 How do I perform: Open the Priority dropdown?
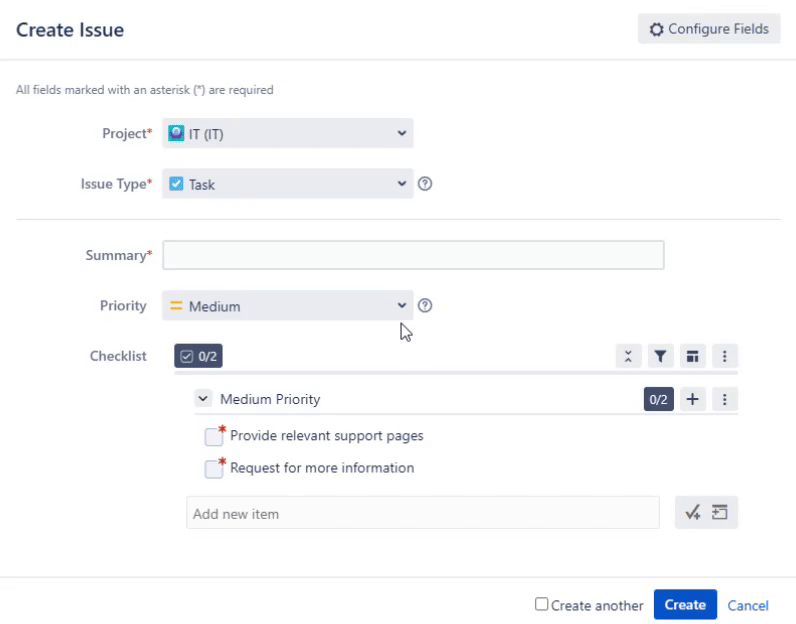288,306
